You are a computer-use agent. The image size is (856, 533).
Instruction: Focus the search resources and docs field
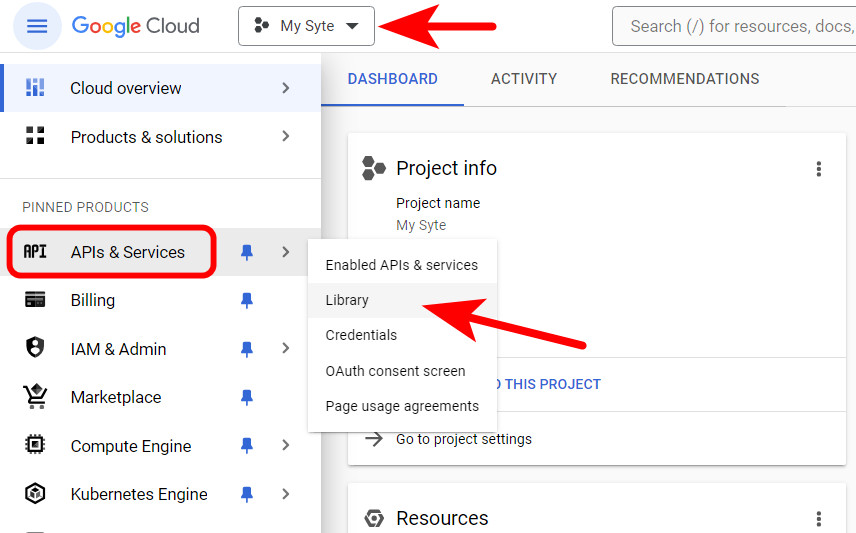[734, 26]
